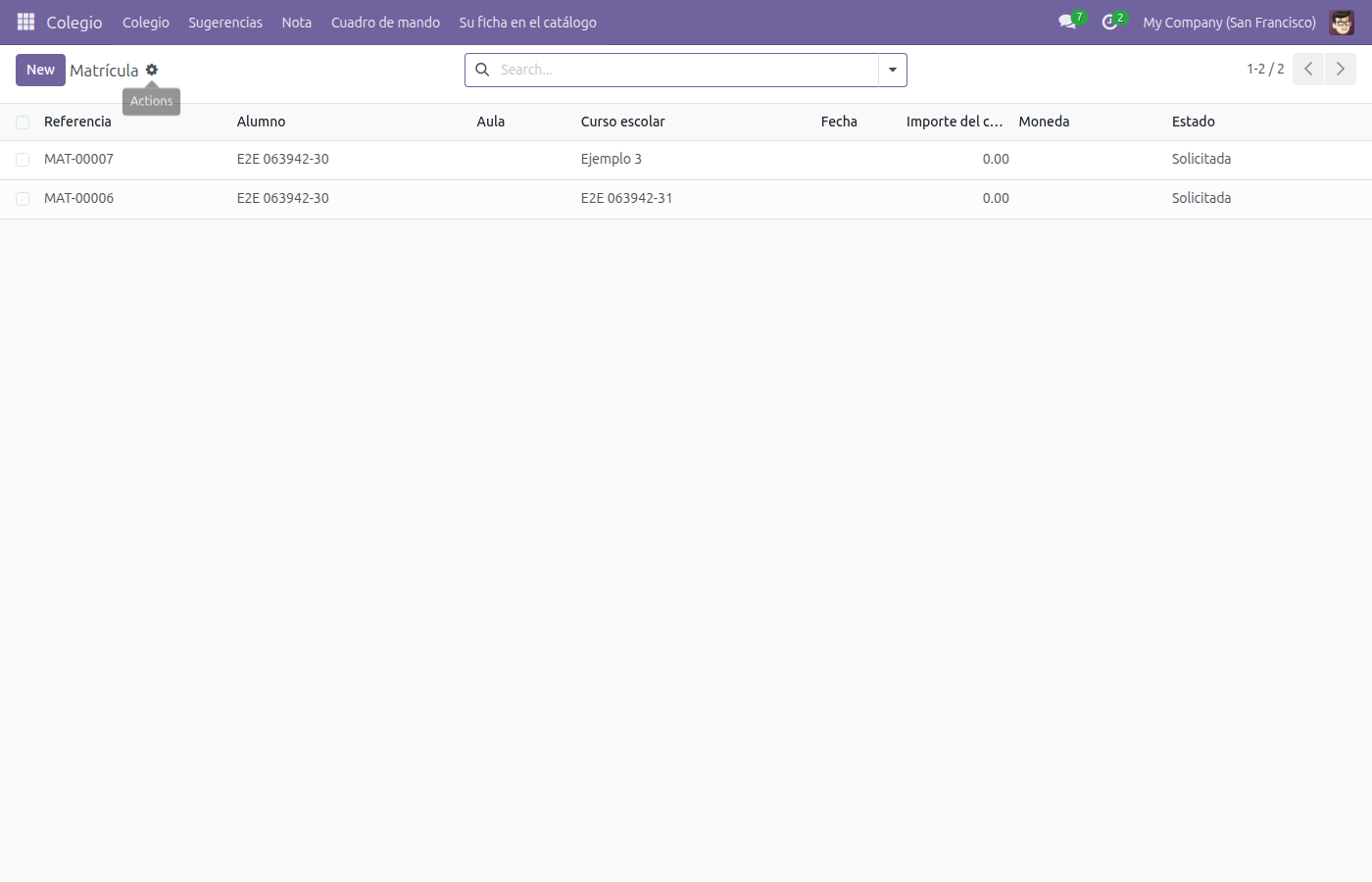Open the Sugerencias menu
The width and height of the screenshot is (1372, 882).
click(x=225, y=22)
